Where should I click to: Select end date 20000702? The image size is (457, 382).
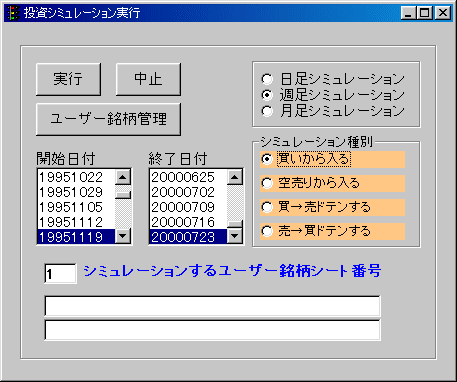pos(188,192)
